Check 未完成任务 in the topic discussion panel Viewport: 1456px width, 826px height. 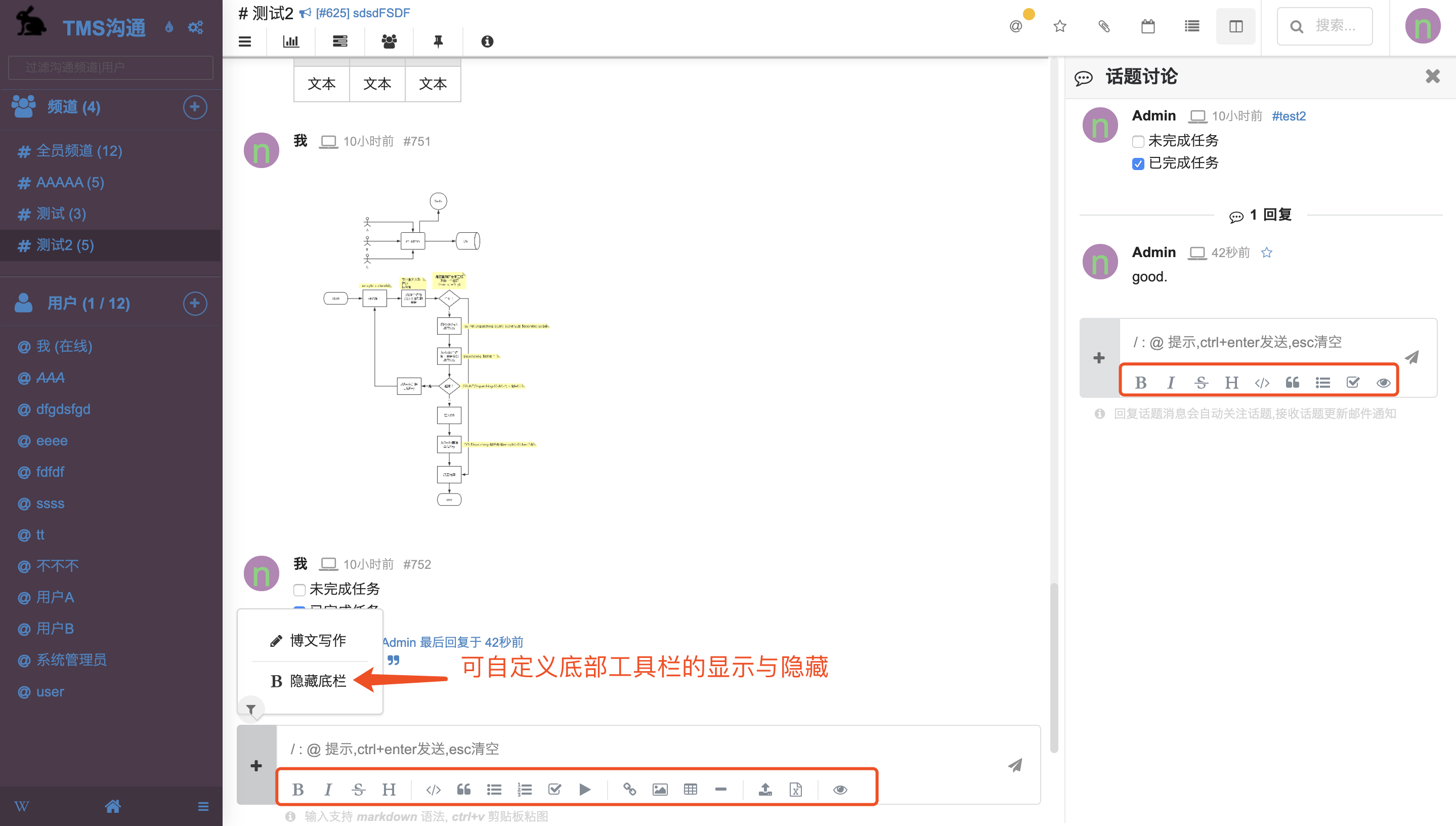point(1137,141)
